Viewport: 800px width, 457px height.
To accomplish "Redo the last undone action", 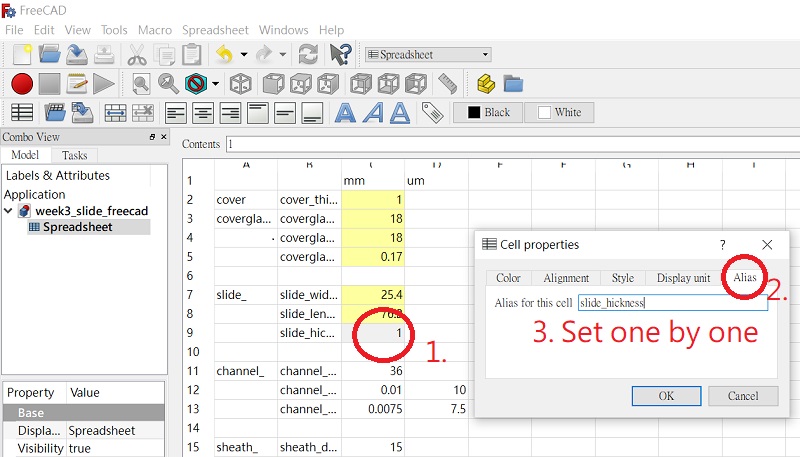I will (263, 54).
